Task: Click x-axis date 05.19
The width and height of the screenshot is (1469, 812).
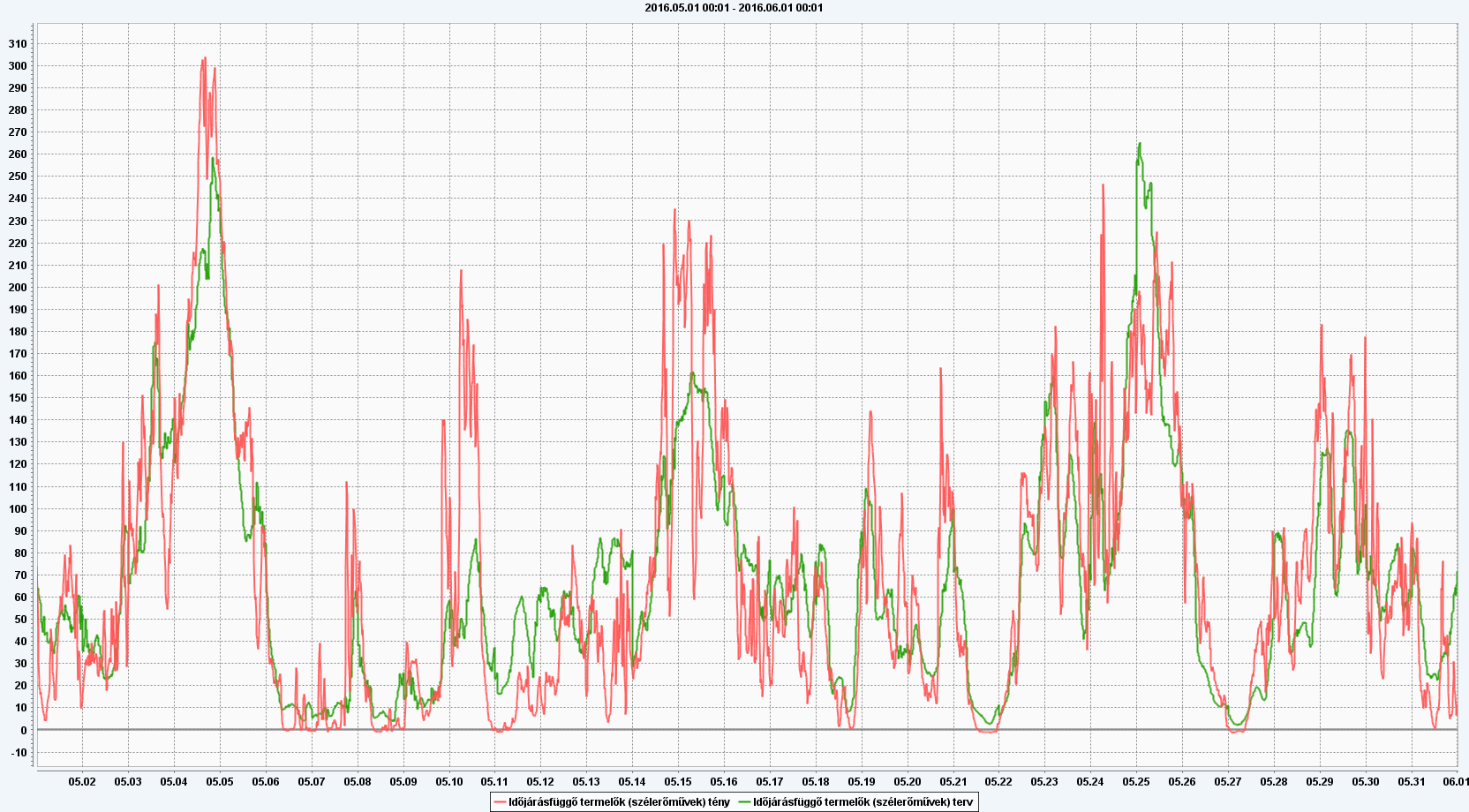Action: (x=862, y=782)
